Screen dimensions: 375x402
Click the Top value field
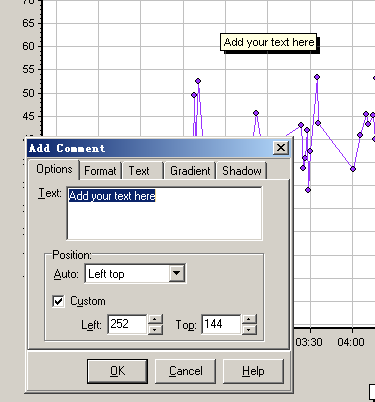click(x=221, y=324)
